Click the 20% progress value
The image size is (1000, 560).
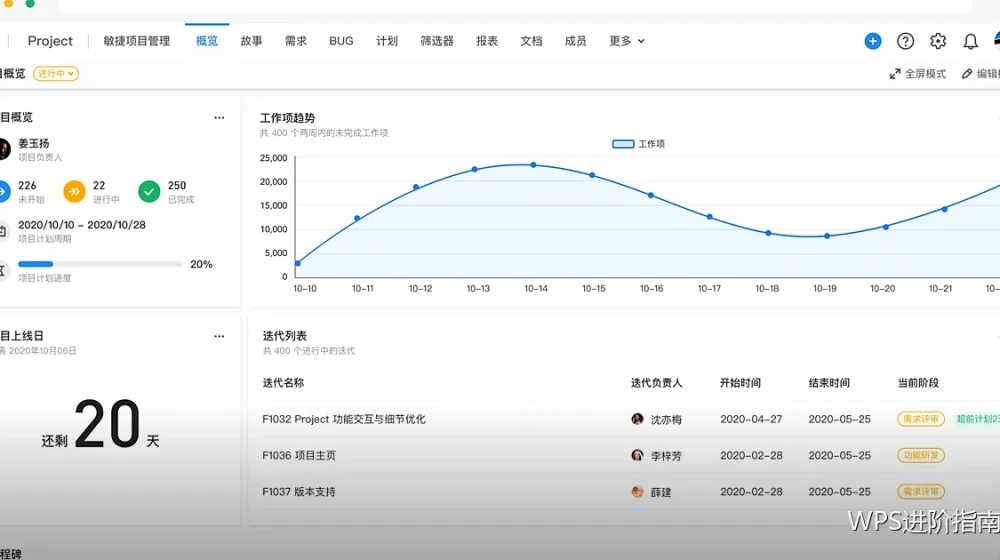(201, 264)
